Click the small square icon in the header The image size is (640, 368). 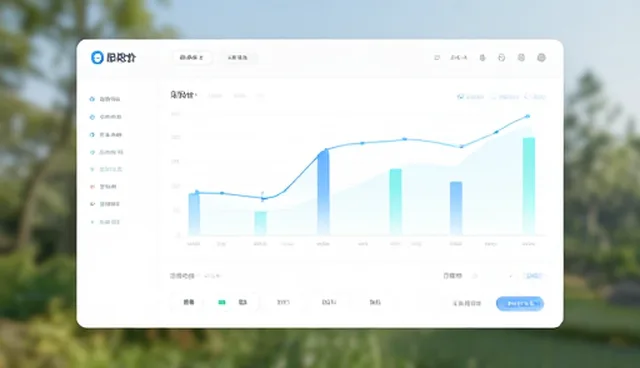click(x=437, y=58)
